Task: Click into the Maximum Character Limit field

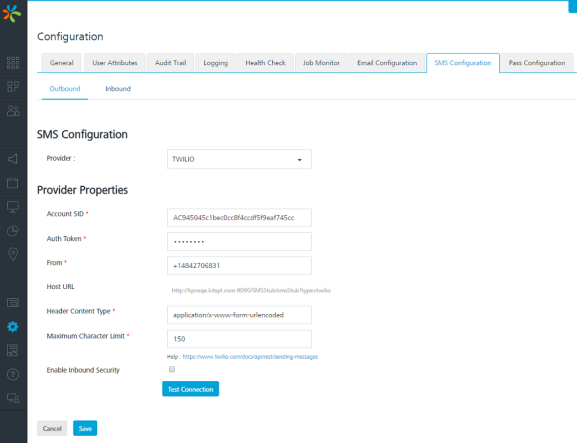Action: pos(239,339)
